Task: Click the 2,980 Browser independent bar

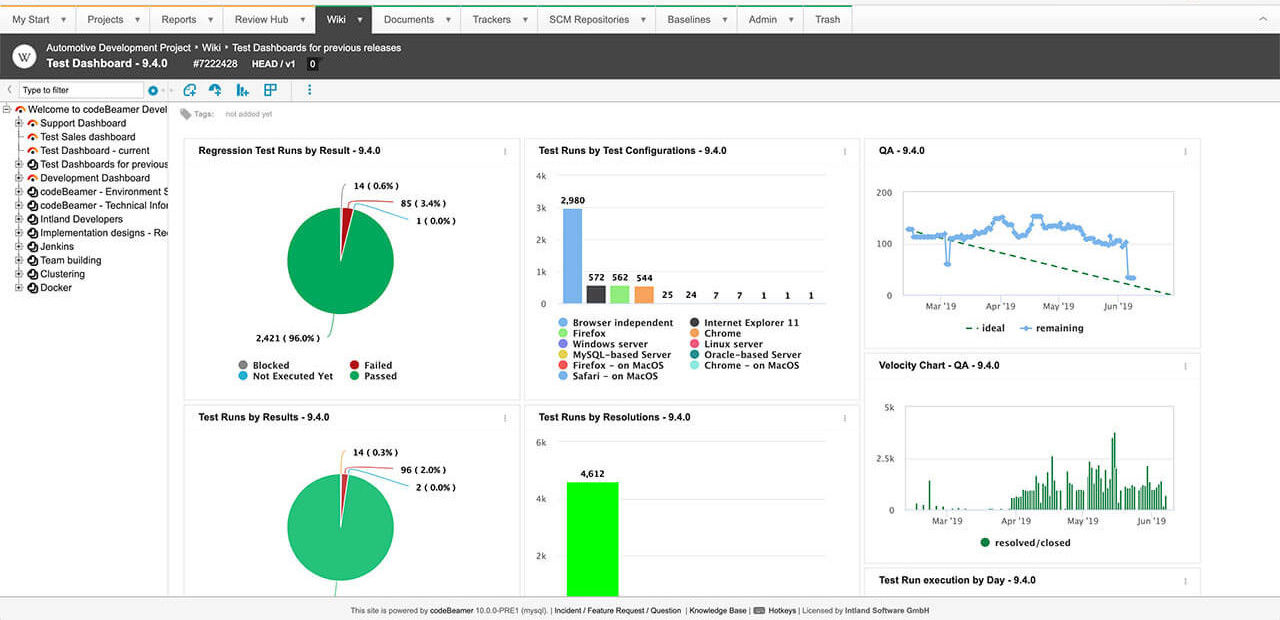Action: (572, 256)
